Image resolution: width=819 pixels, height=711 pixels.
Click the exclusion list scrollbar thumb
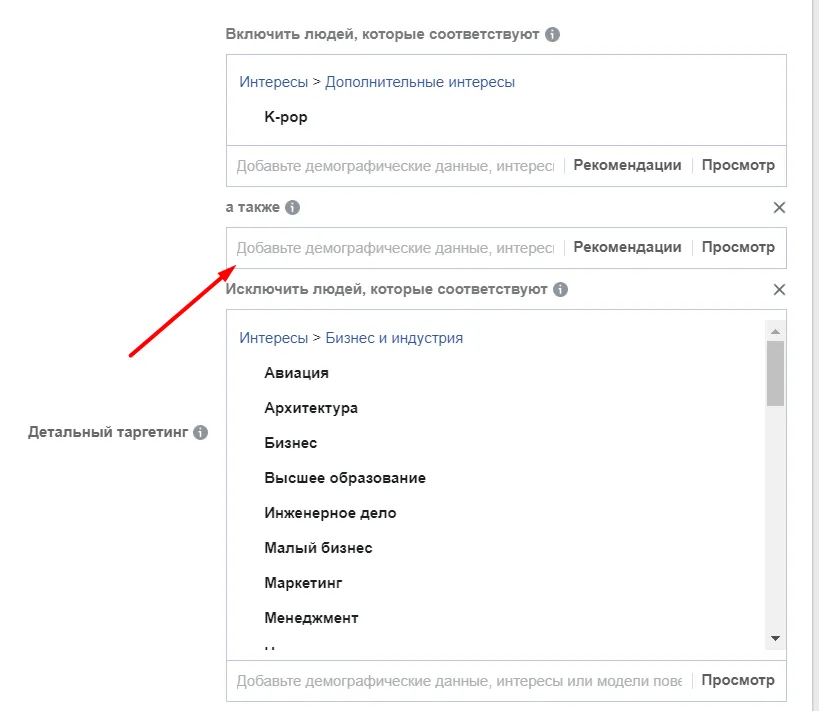(x=775, y=374)
